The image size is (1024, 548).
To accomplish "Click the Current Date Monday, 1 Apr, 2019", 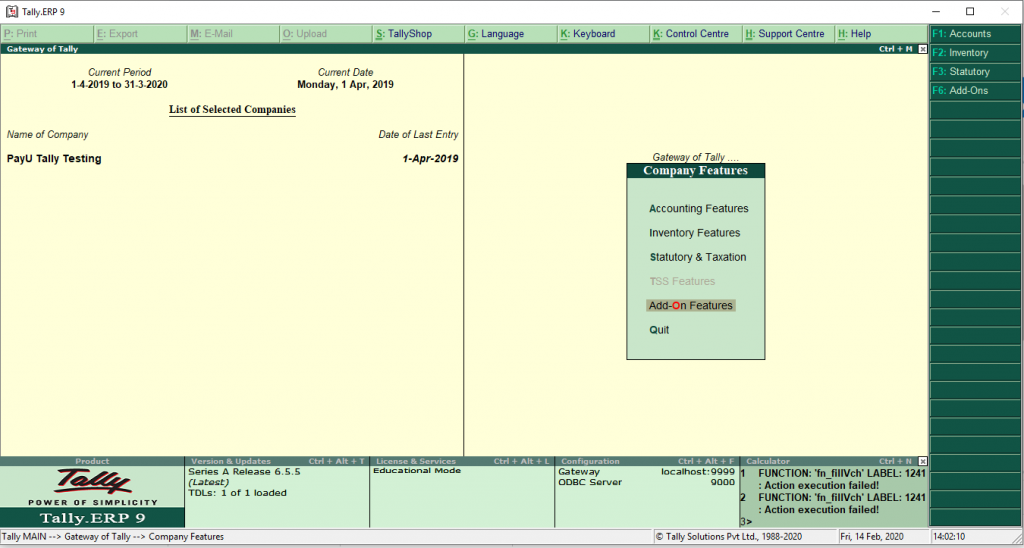I will pos(345,85).
